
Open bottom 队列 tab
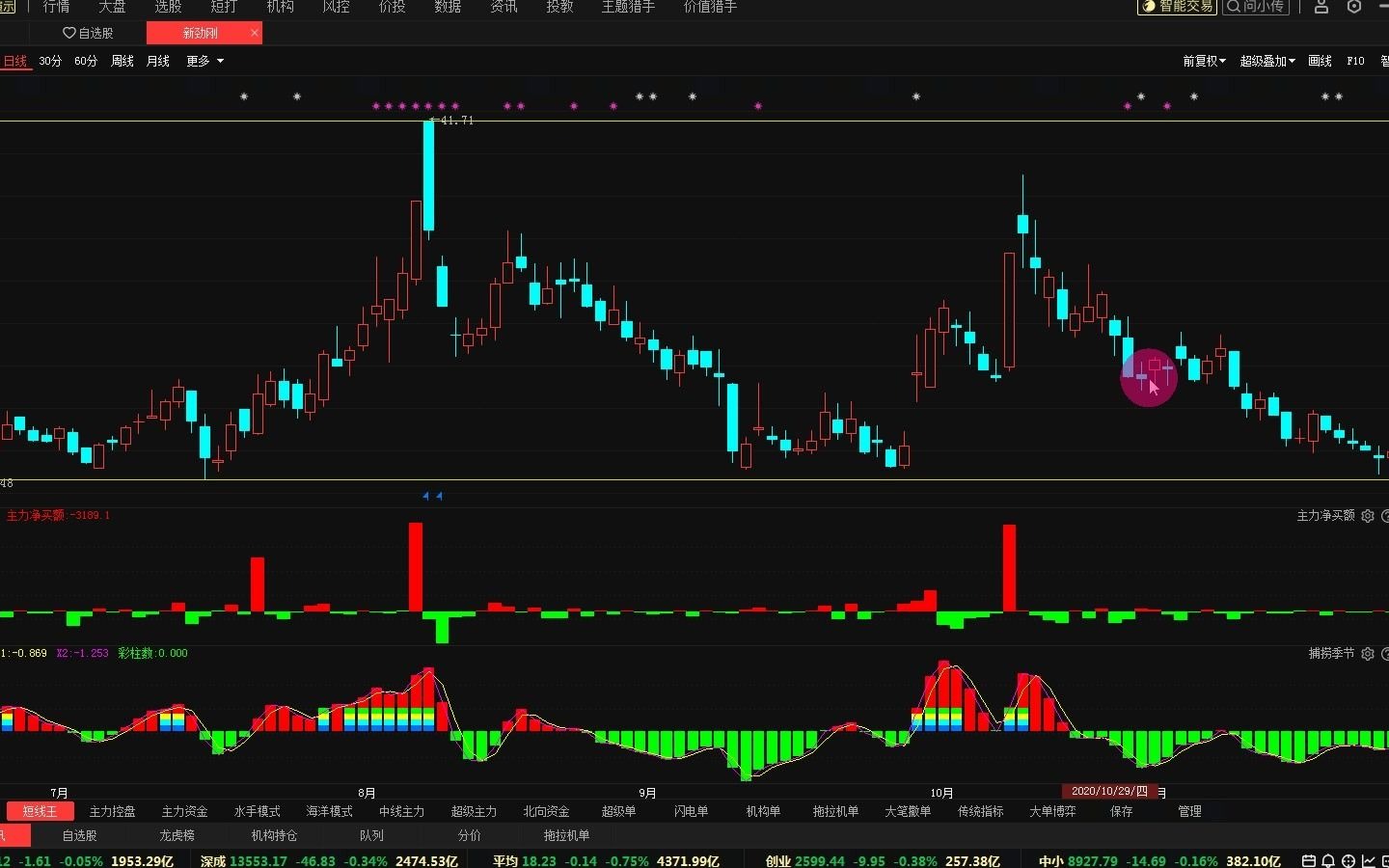point(371,835)
